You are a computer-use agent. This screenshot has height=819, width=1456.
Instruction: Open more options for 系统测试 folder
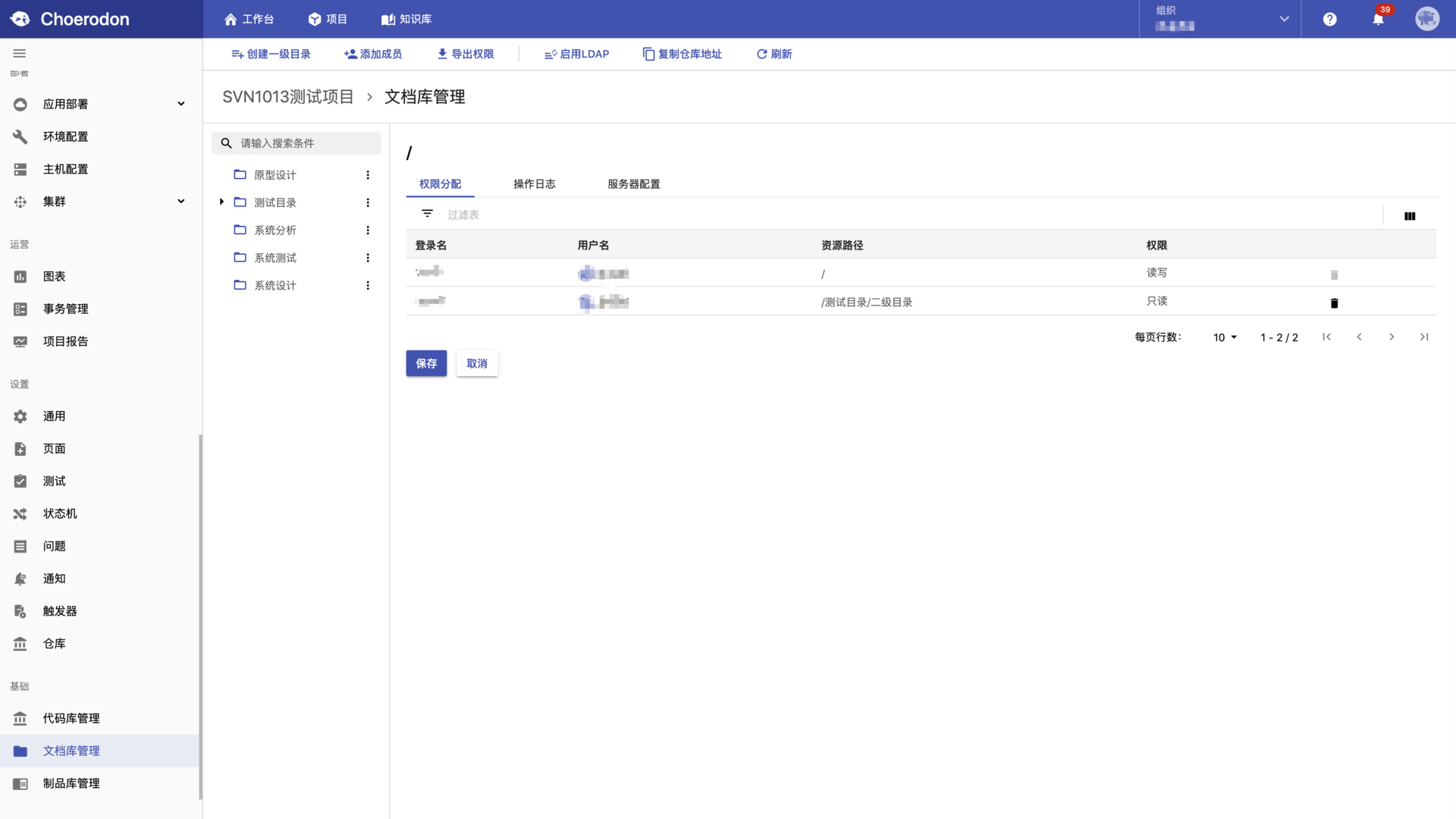(x=368, y=258)
